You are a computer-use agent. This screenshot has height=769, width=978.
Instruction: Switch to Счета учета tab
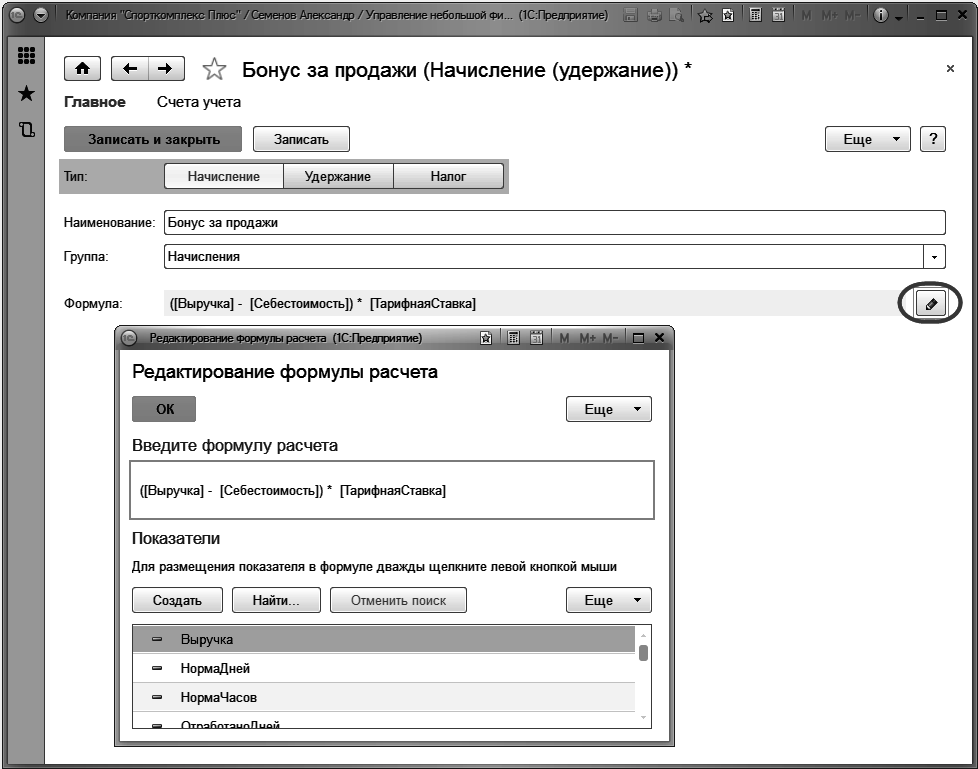pyautogui.click(x=199, y=102)
